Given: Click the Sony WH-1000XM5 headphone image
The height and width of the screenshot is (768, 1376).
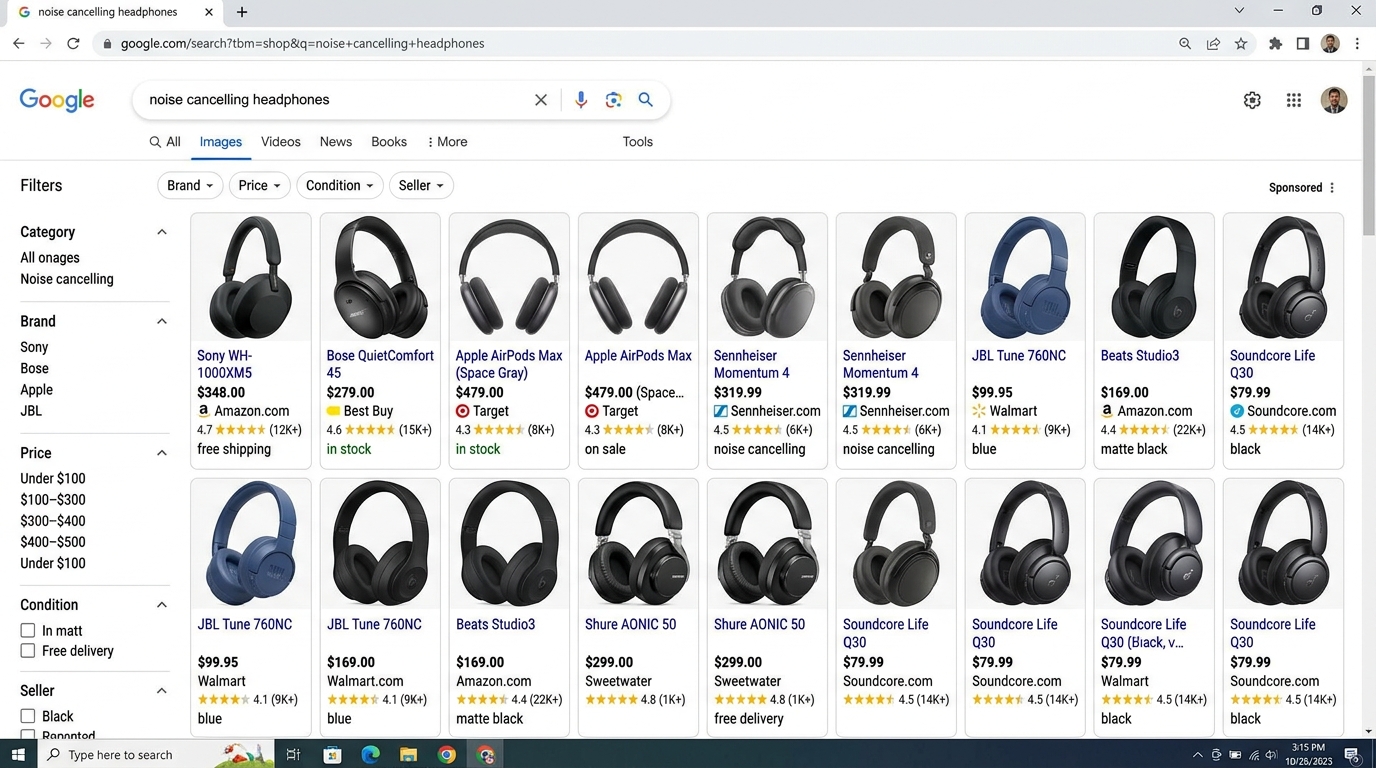Looking at the screenshot, I should coord(250,278).
